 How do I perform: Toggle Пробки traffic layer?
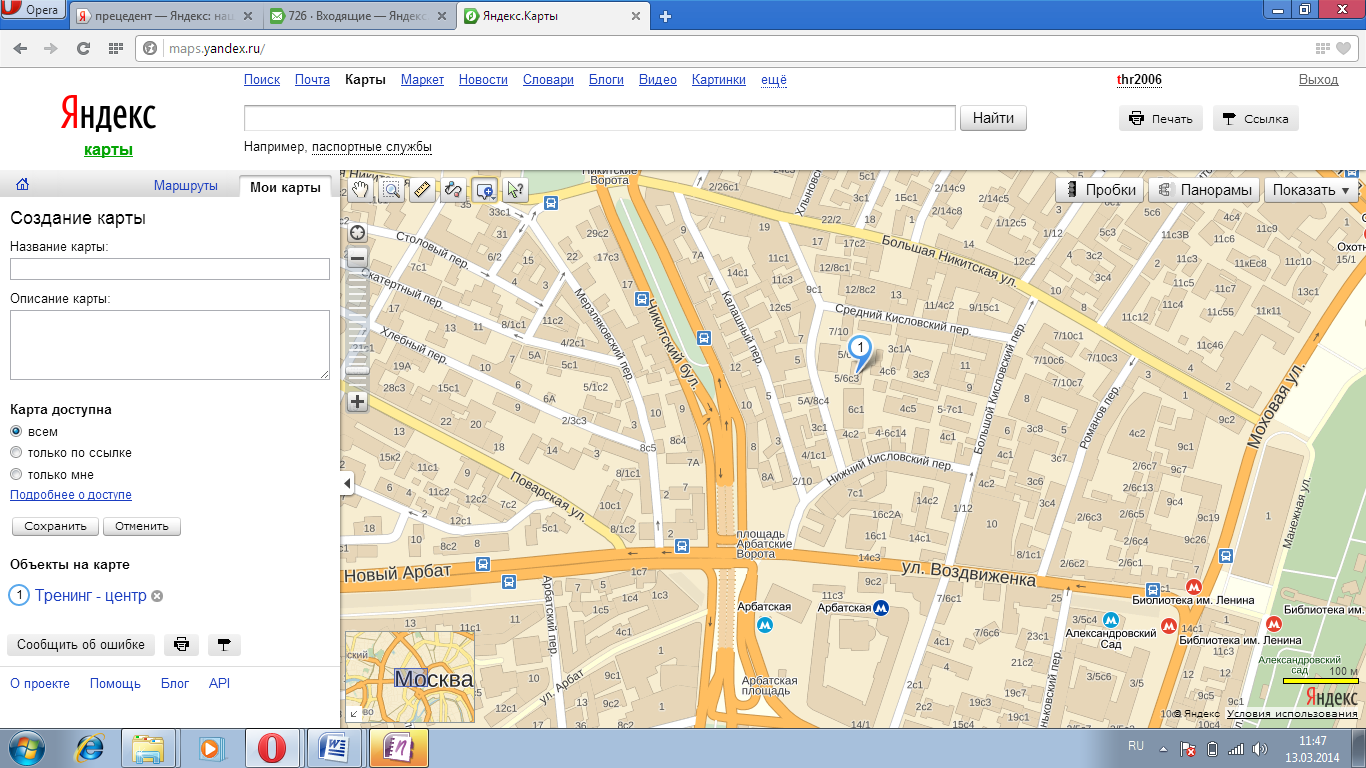[x=1100, y=190]
